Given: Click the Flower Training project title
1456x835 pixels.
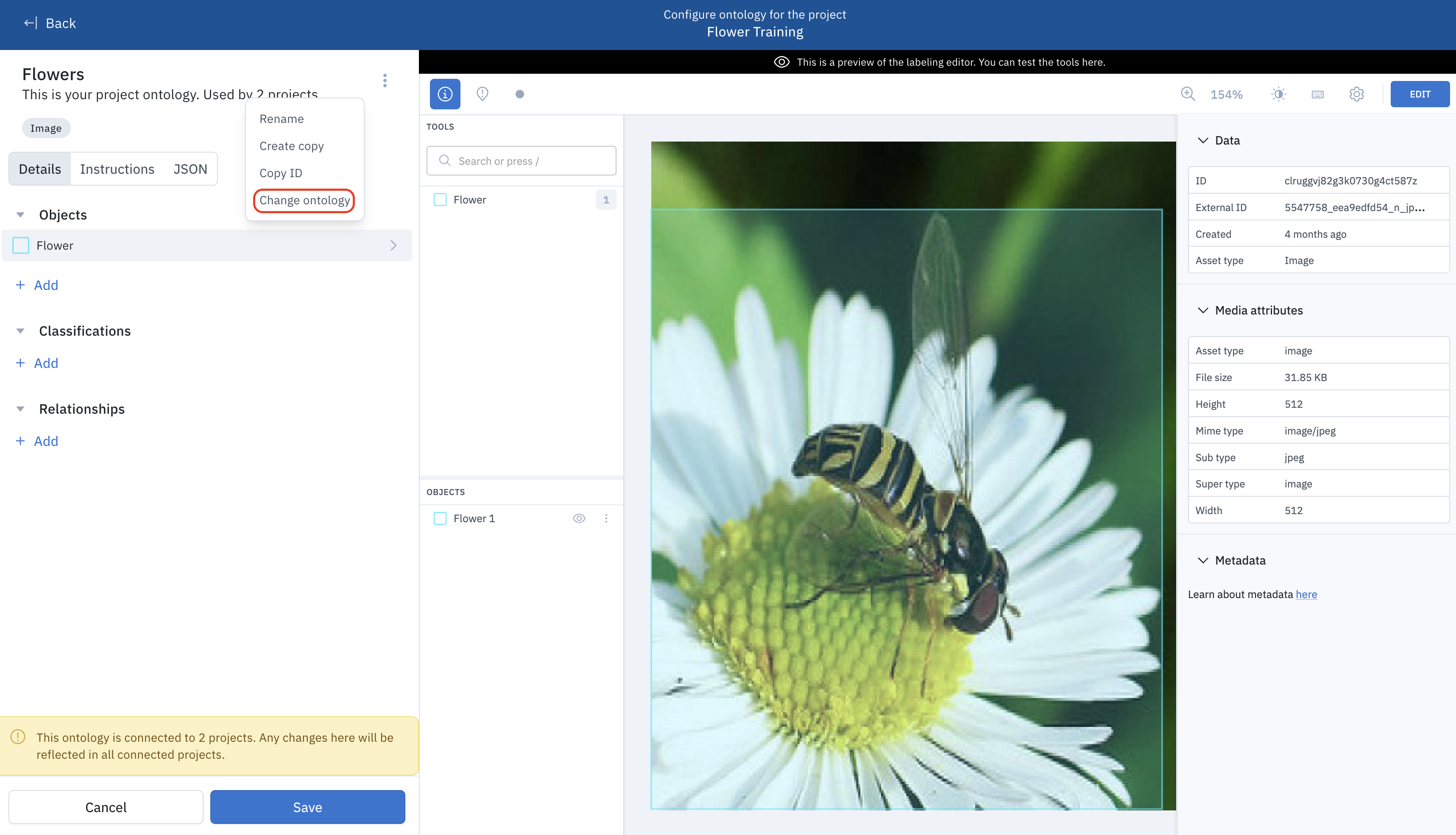Looking at the screenshot, I should point(755,32).
